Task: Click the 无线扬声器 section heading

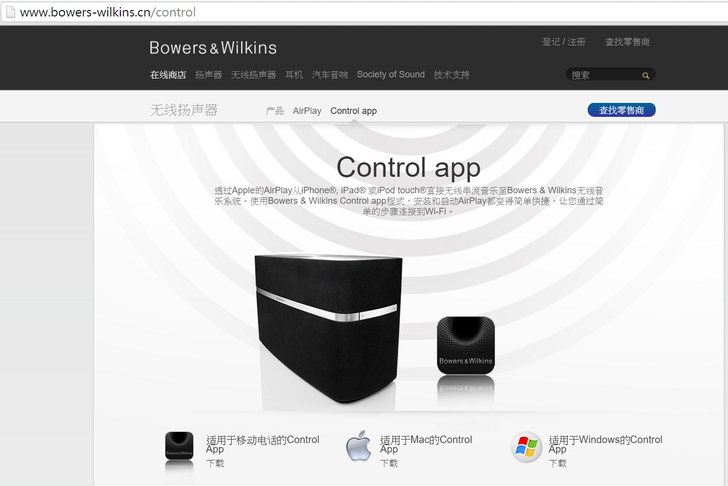Action: [x=184, y=110]
